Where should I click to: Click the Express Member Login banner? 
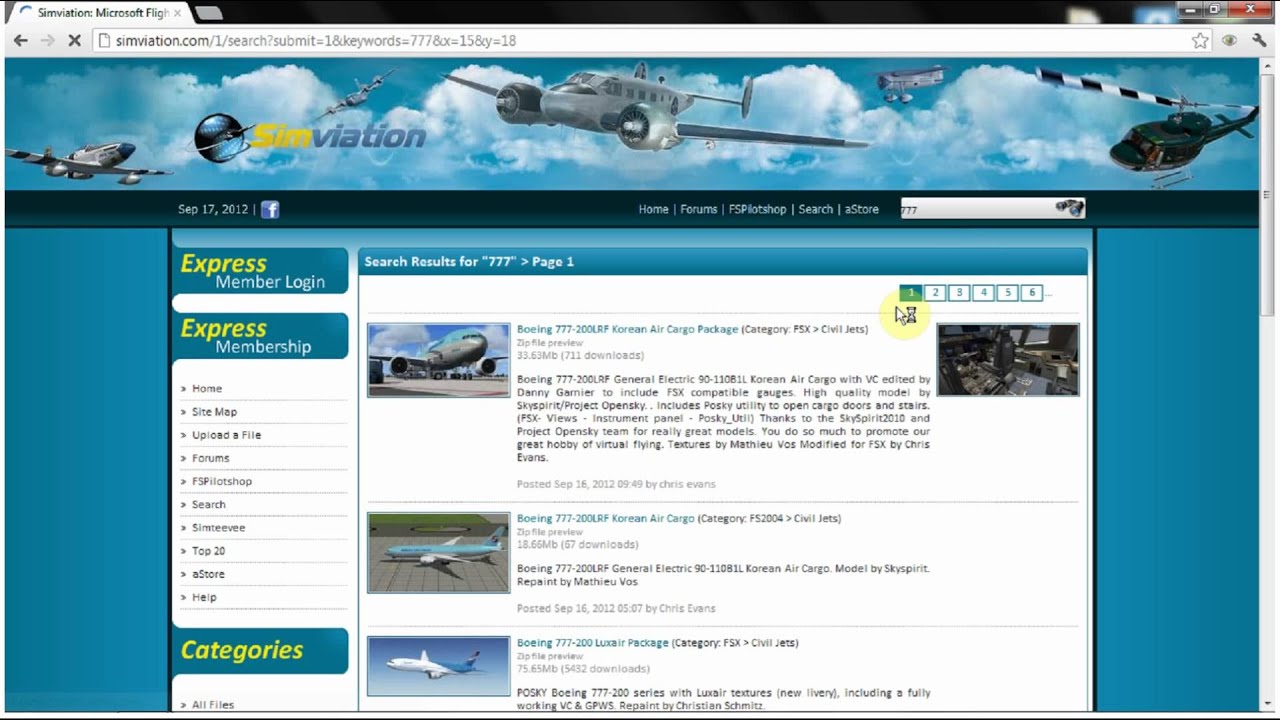[260, 271]
